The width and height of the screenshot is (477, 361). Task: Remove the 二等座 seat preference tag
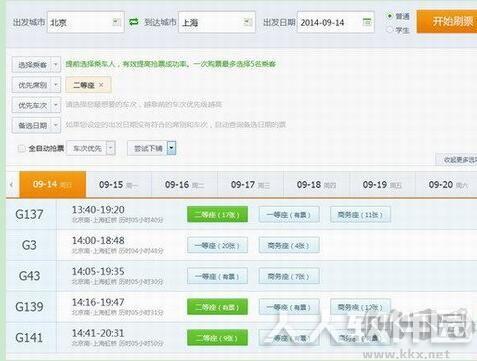(x=101, y=85)
